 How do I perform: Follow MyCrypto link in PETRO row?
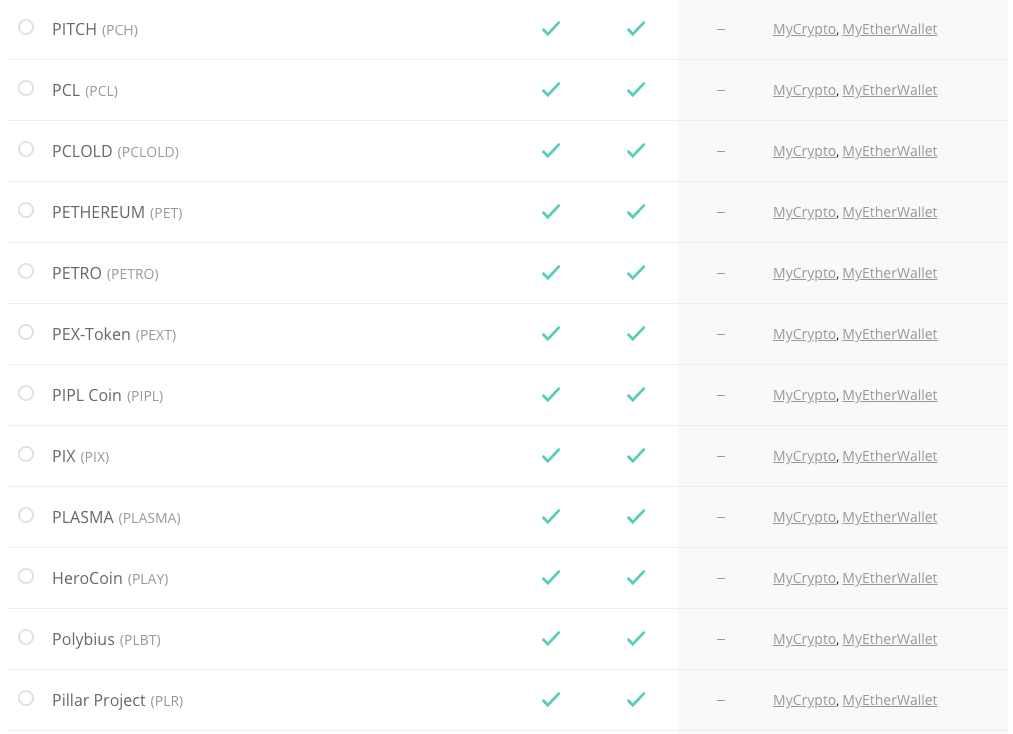pos(804,273)
